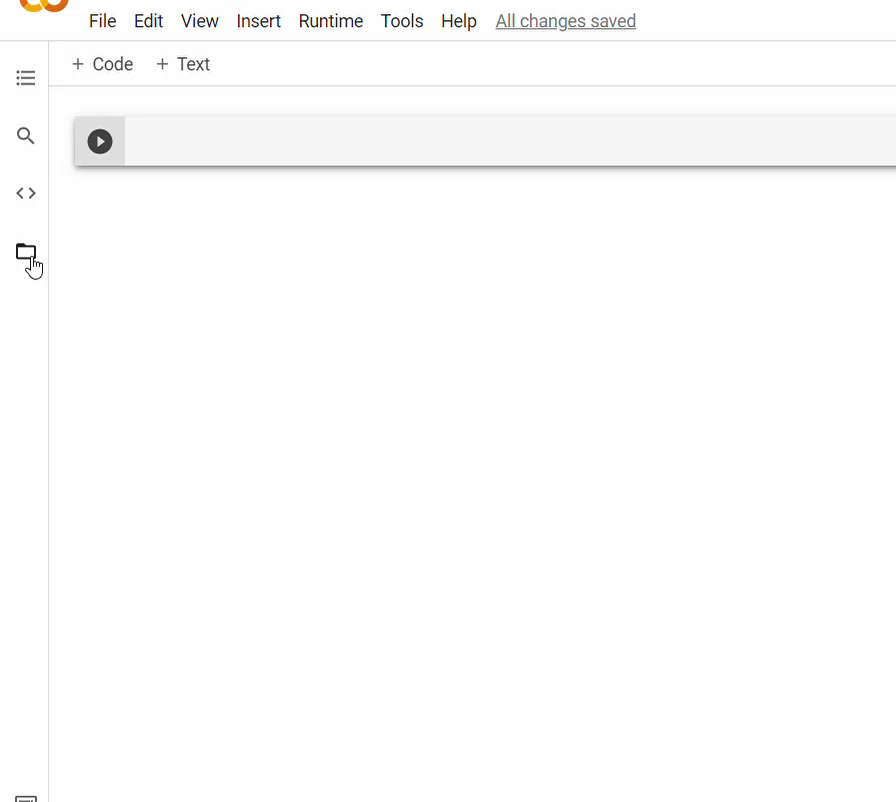Insert a text cell with + Text

click(x=183, y=64)
